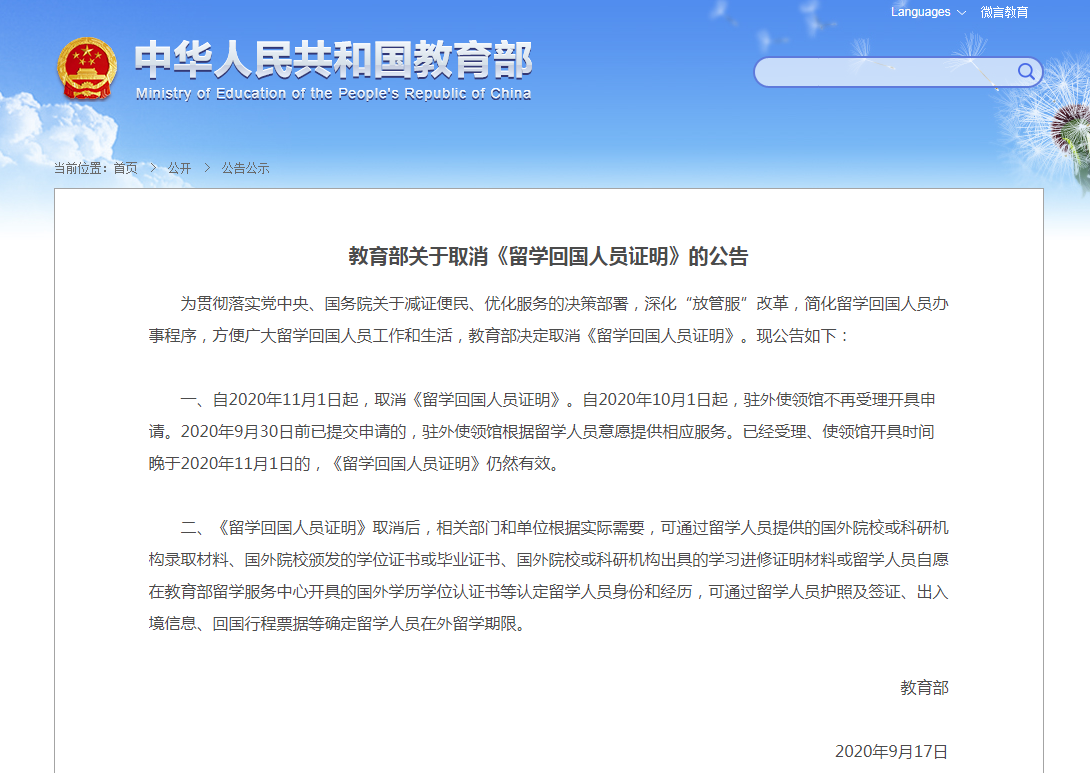The image size is (1090, 773).
Task: Open the 微言教育 link
Action: point(1004,12)
